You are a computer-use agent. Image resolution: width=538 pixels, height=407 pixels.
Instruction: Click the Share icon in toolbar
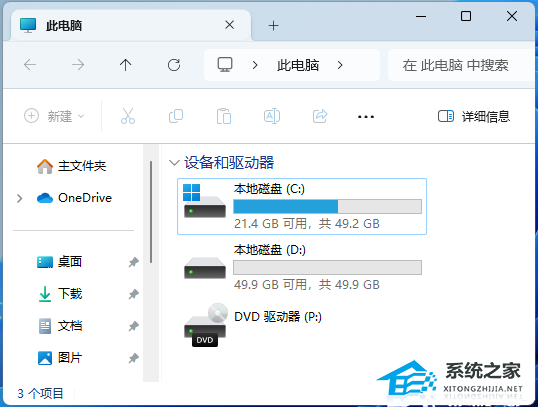pos(320,116)
